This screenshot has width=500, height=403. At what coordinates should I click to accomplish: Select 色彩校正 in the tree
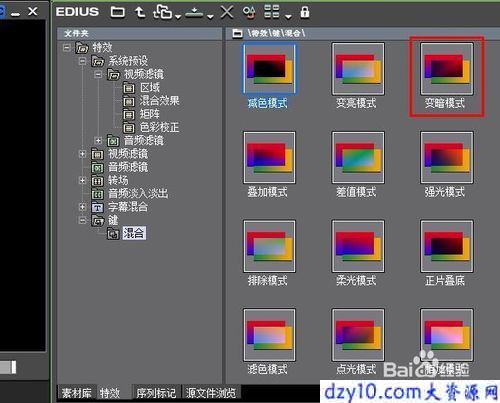click(x=159, y=127)
